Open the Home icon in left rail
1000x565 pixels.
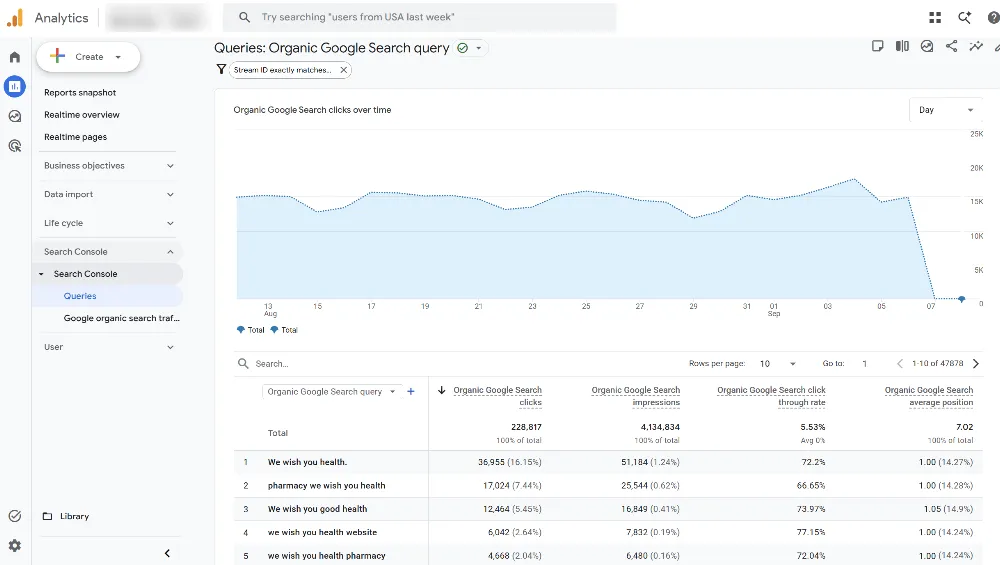point(15,57)
